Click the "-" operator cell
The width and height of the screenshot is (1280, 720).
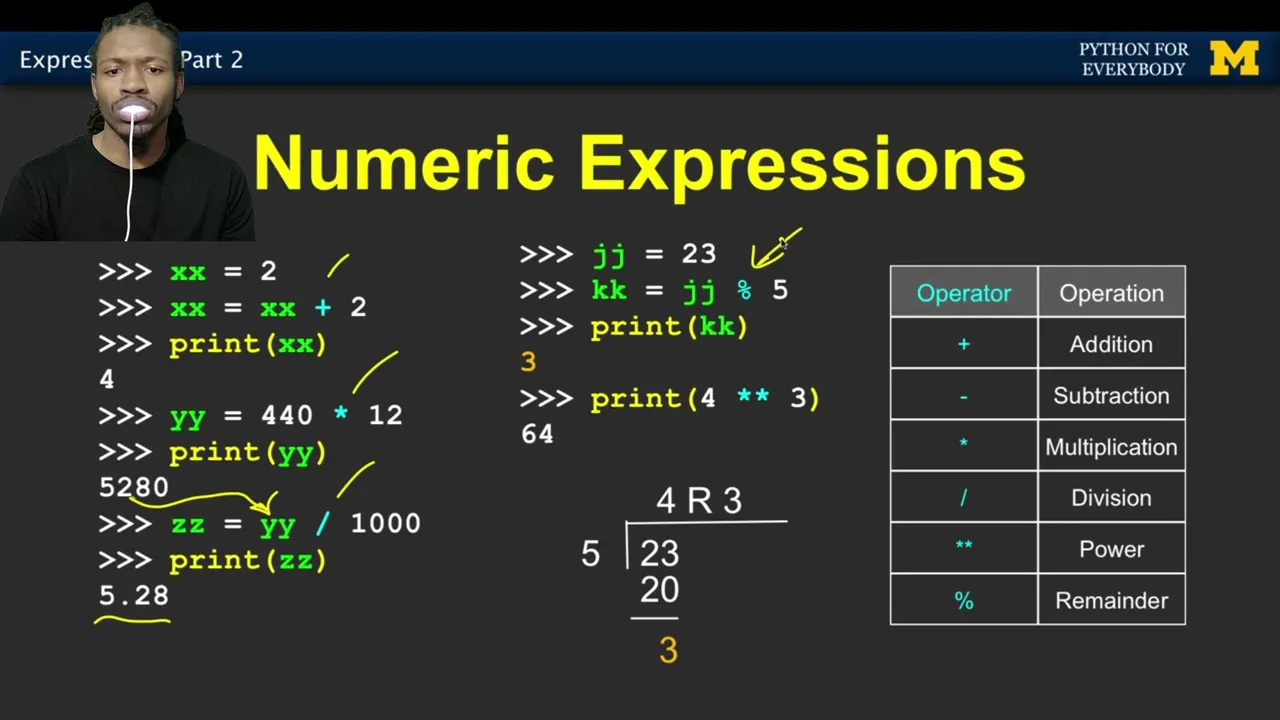click(x=964, y=396)
